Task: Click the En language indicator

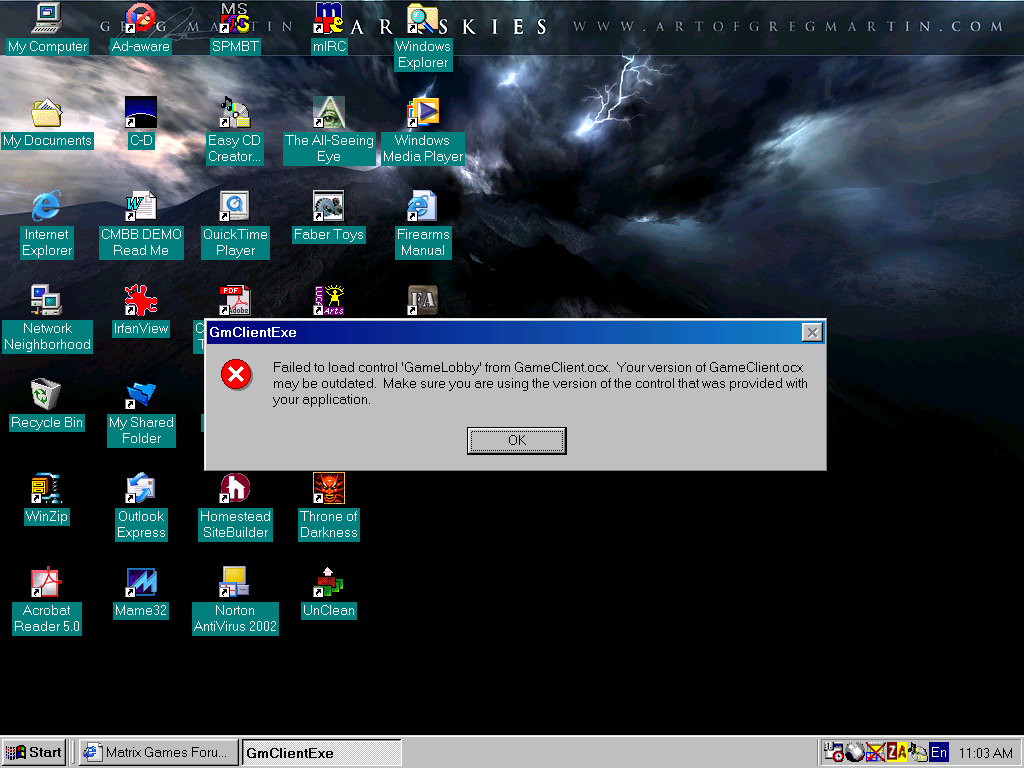Action: [938, 752]
